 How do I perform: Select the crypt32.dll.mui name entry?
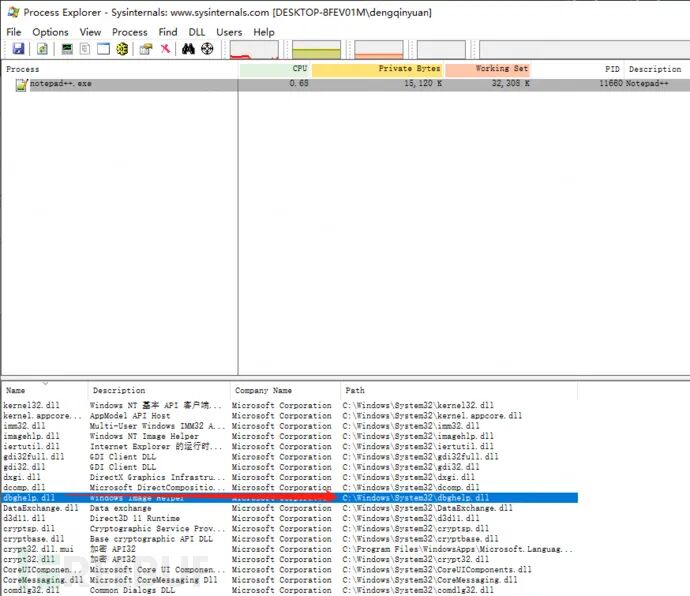[38, 549]
